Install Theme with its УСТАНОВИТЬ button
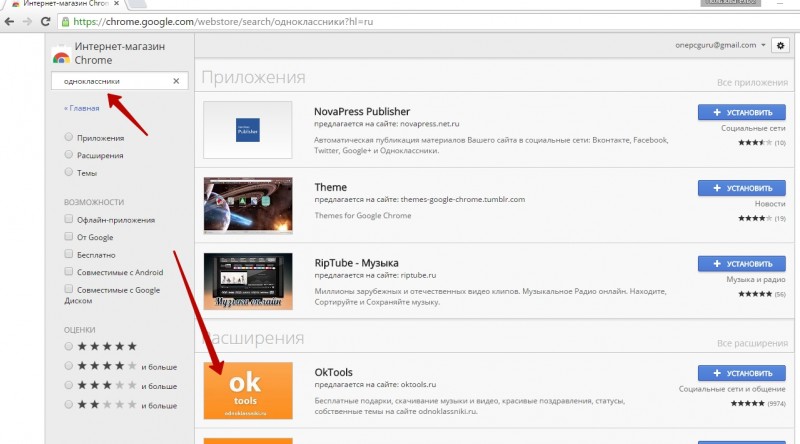This screenshot has width=800, height=444. point(741,188)
